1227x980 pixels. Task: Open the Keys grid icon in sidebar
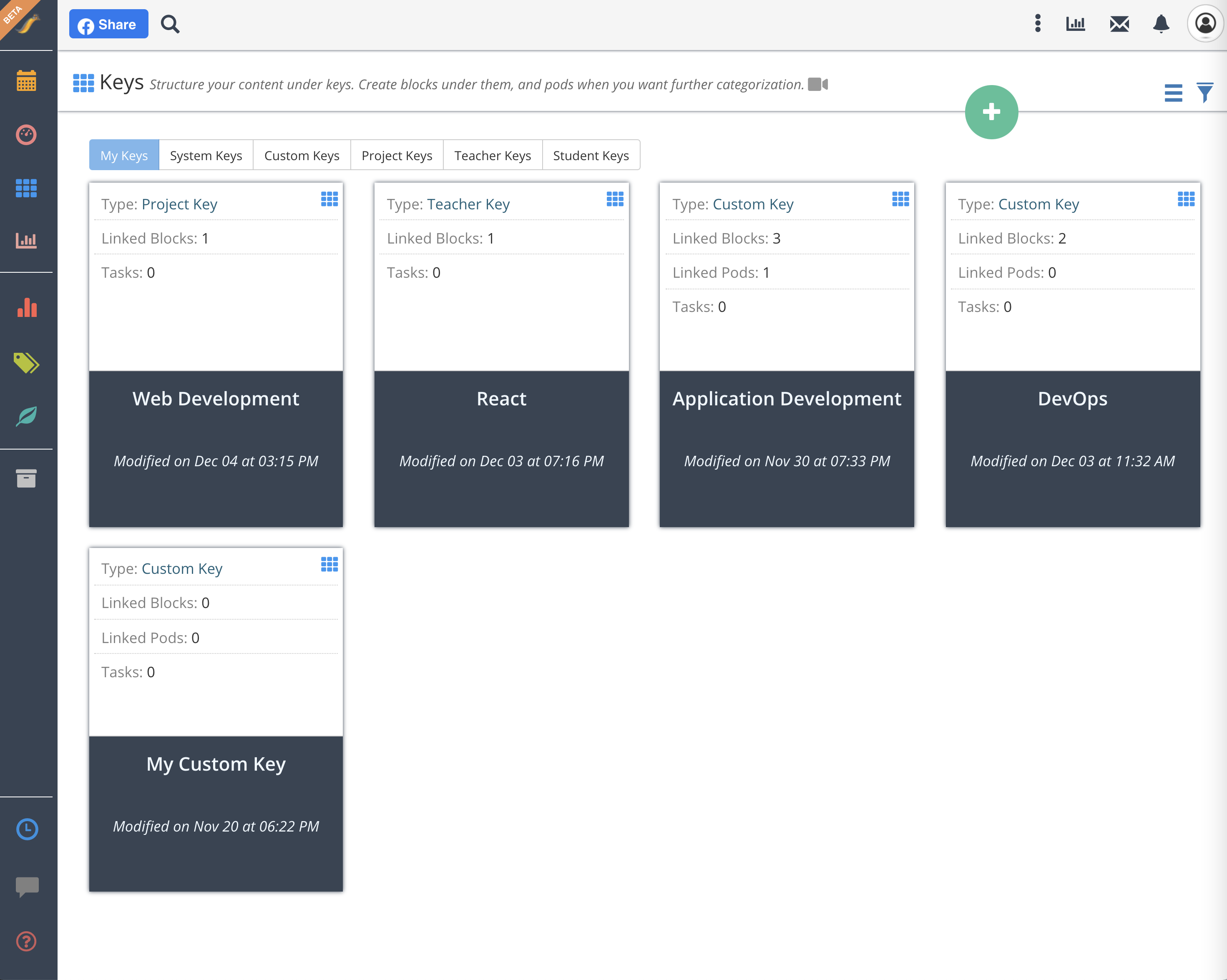coord(26,188)
